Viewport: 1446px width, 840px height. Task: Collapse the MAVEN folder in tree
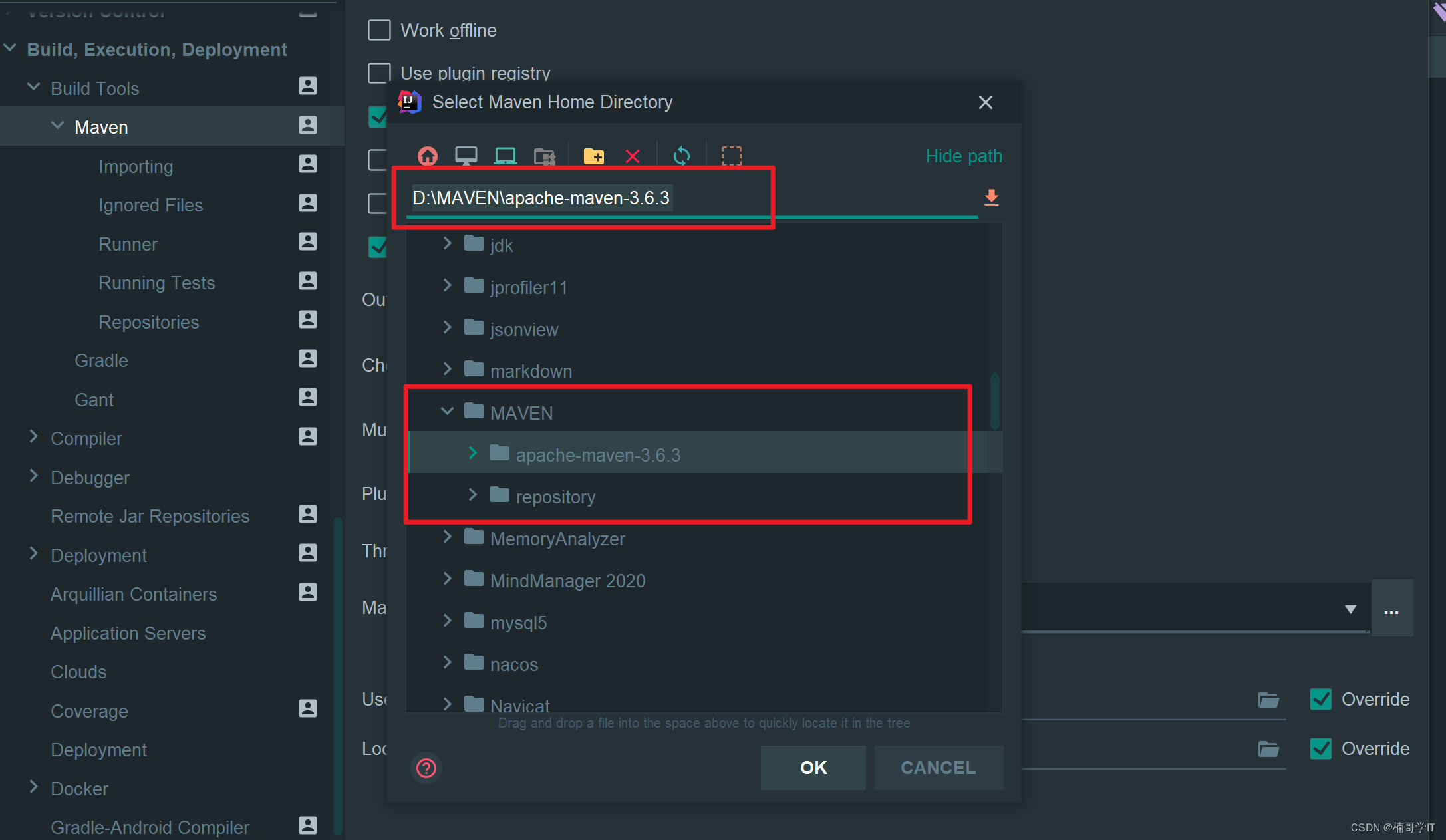(x=447, y=412)
